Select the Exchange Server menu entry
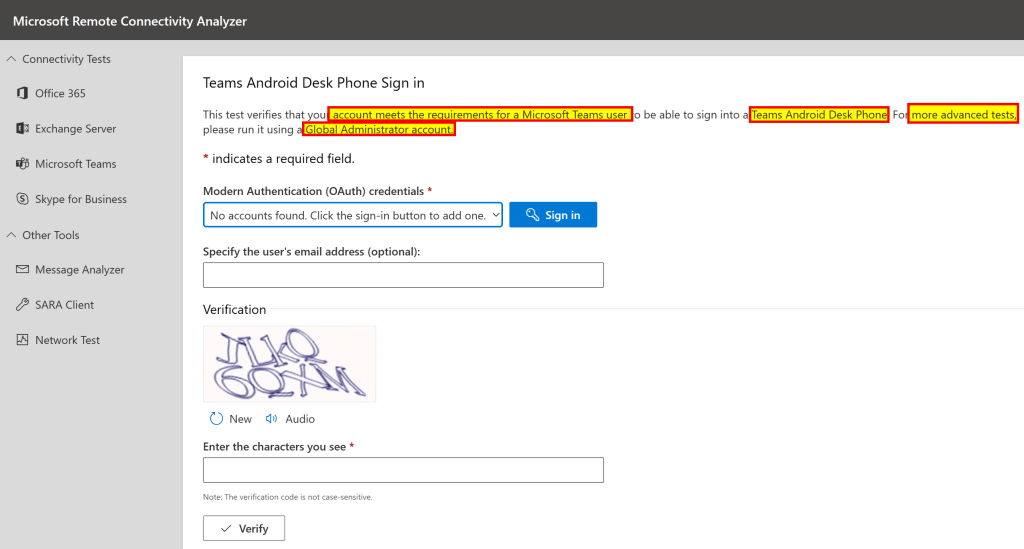Viewport: 1024px width, 549px height. tap(76, 129)
